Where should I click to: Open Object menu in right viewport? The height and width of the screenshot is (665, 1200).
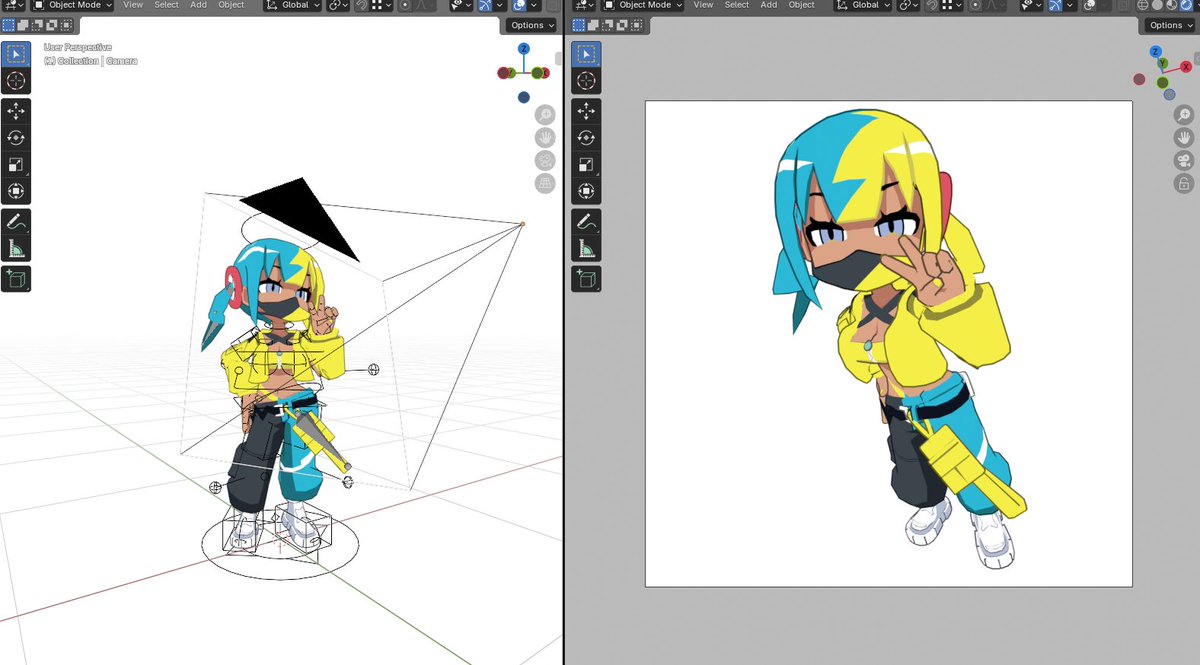pyautogui.click(x=802, y=5)
